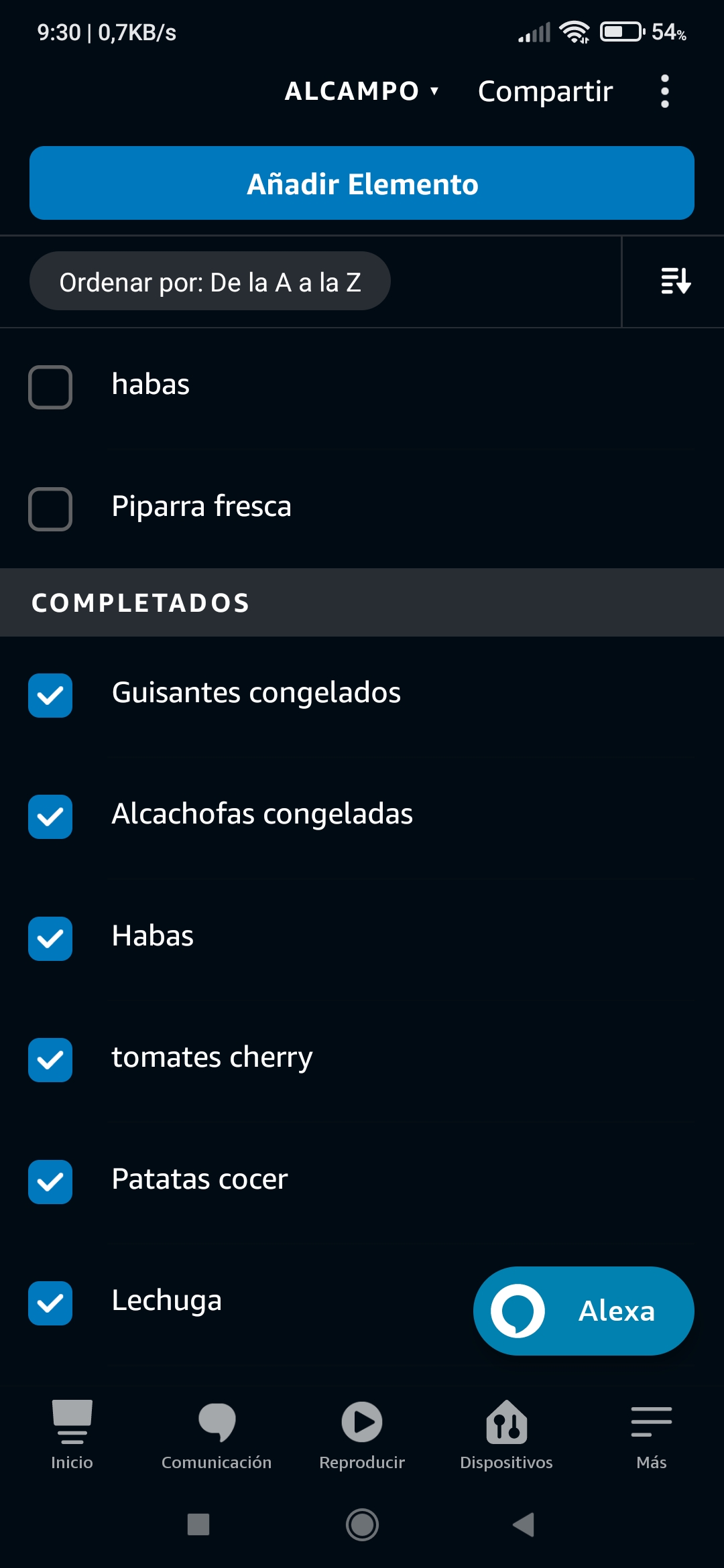Open the Más menu
Screen dimensions: 724x1568
point(651,1434)
